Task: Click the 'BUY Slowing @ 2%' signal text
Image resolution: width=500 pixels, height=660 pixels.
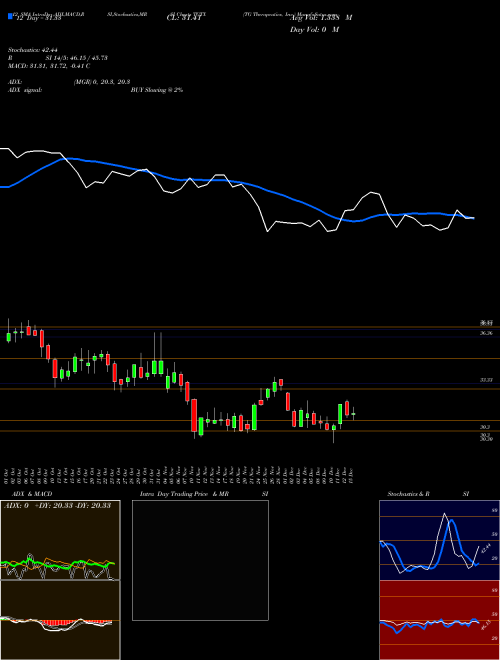Action: click(x=157, y=90)
